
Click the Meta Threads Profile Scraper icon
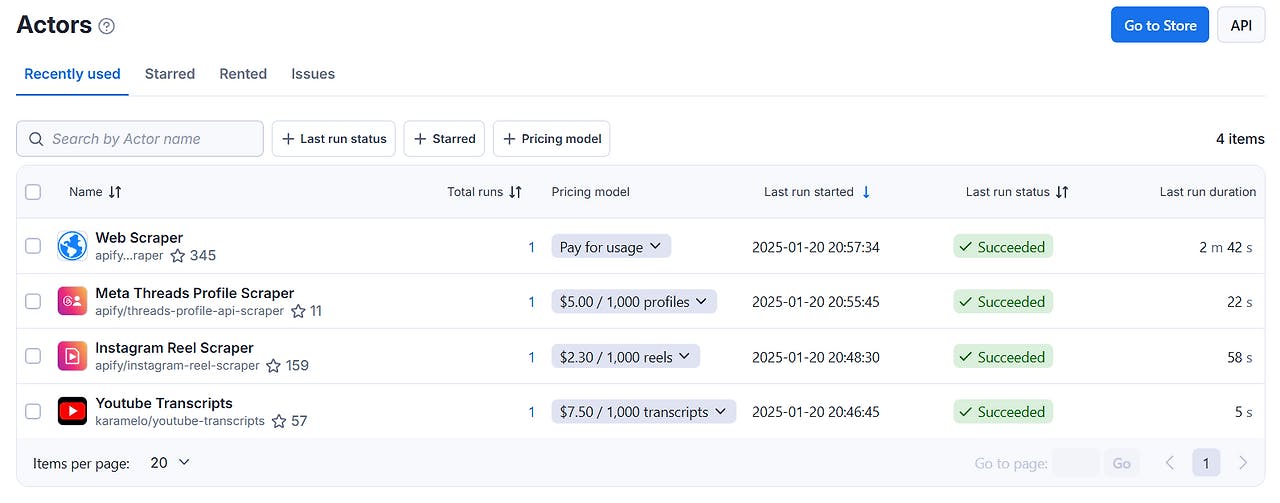(72, 301)
